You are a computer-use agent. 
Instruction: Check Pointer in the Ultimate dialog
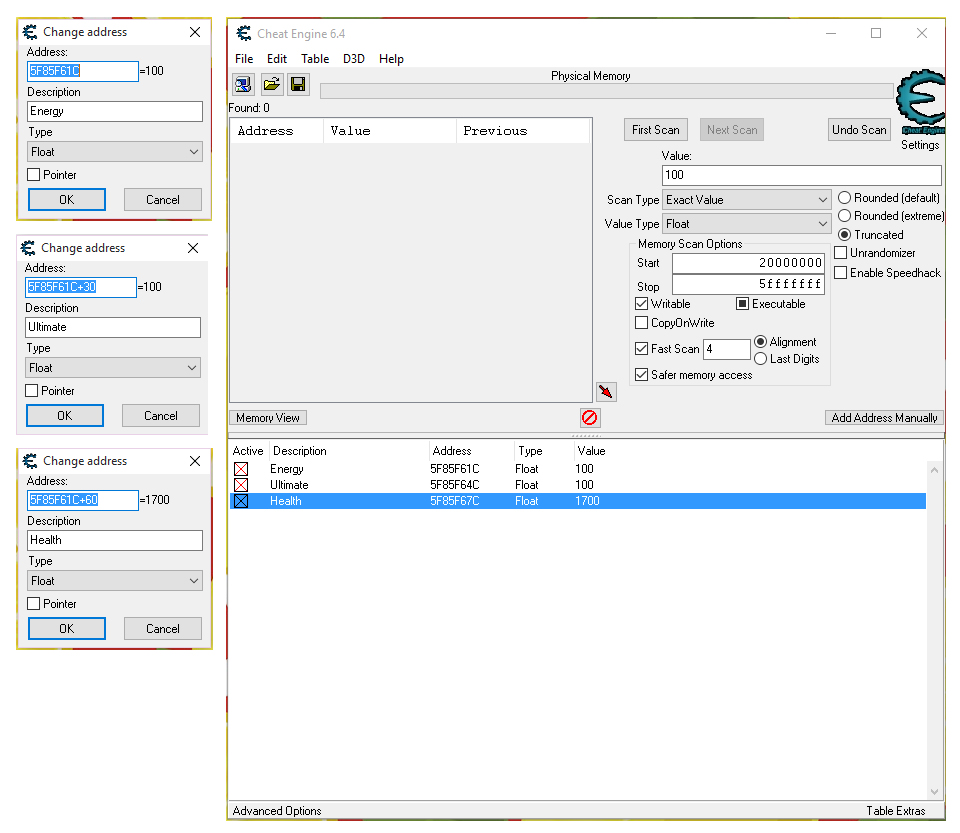(x=32, y=390)
